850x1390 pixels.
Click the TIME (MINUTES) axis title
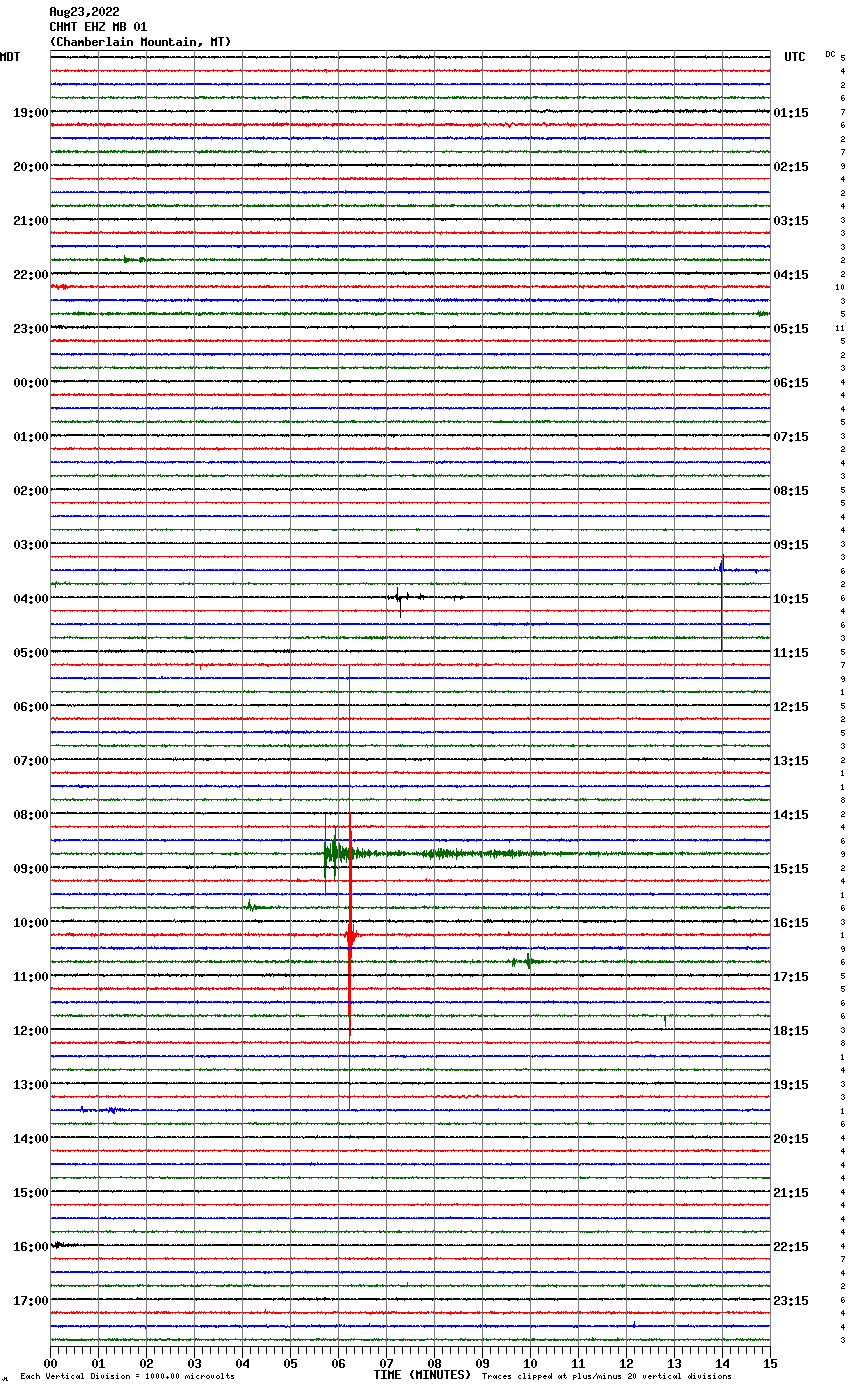421,1375
